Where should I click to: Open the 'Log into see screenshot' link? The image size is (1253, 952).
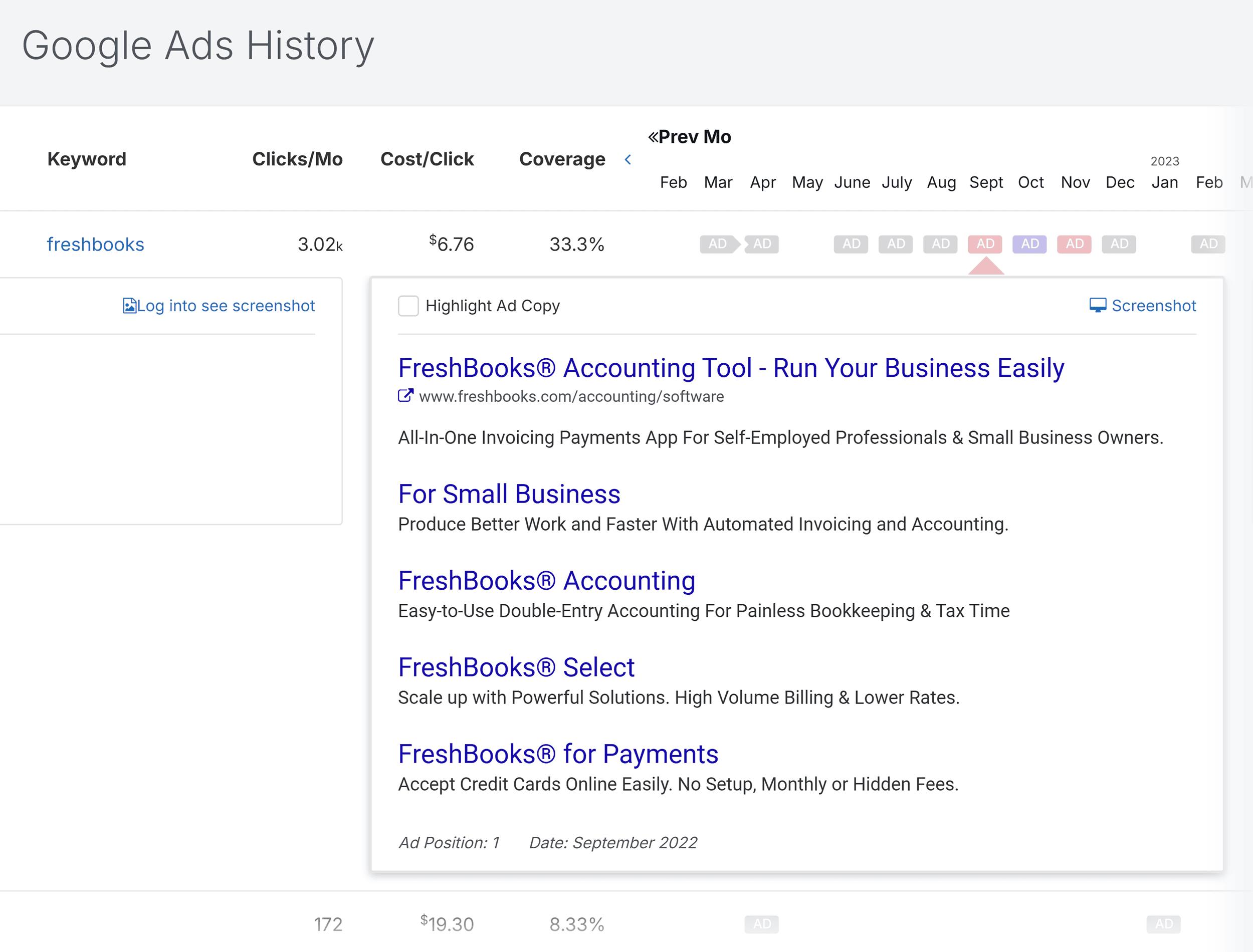pyautogui.click(x=226, y=306)
